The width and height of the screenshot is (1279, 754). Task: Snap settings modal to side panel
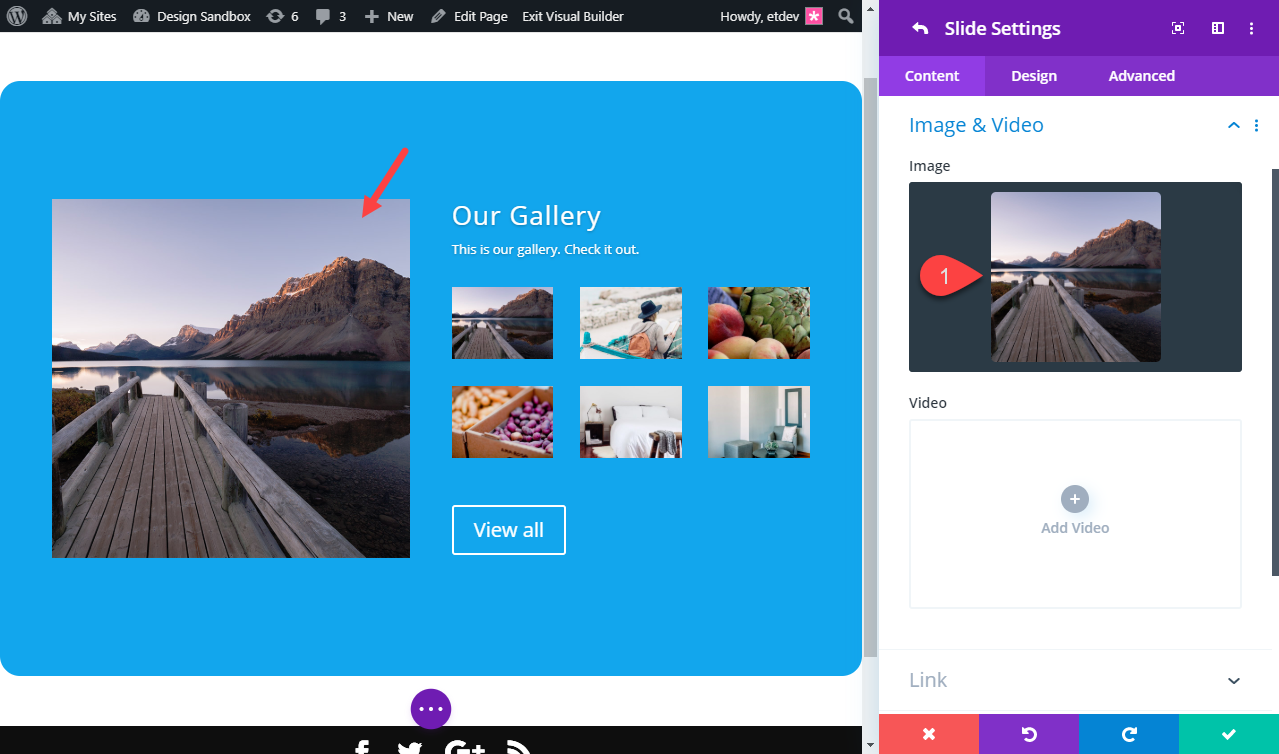[1217, 28]
